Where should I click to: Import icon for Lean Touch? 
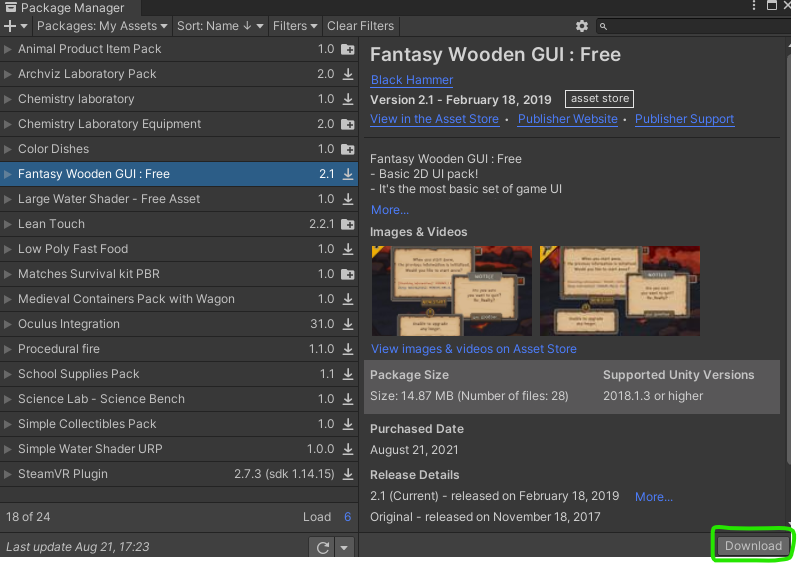pyautogui.click(x=348, y=224)
